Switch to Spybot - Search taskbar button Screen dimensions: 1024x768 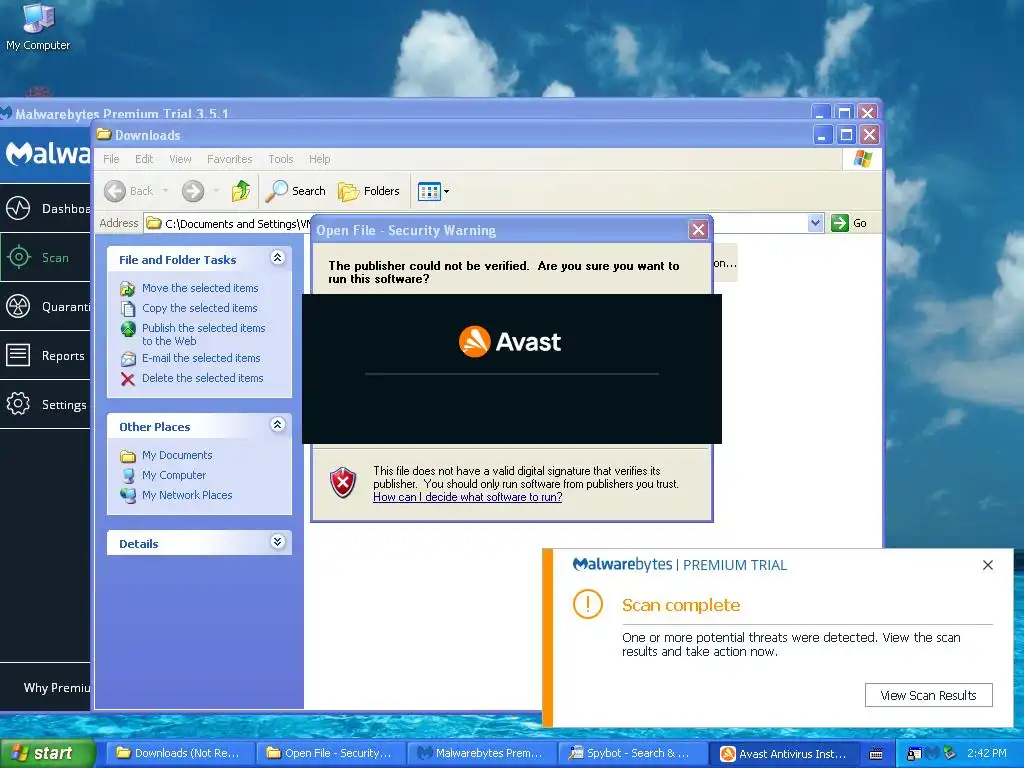pos(632,753)
